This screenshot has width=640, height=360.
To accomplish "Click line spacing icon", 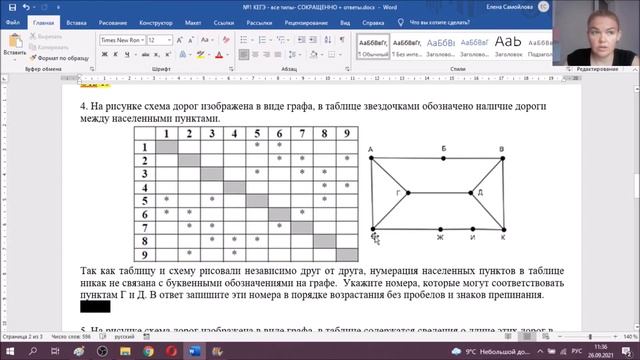I will tap(292, 54).
